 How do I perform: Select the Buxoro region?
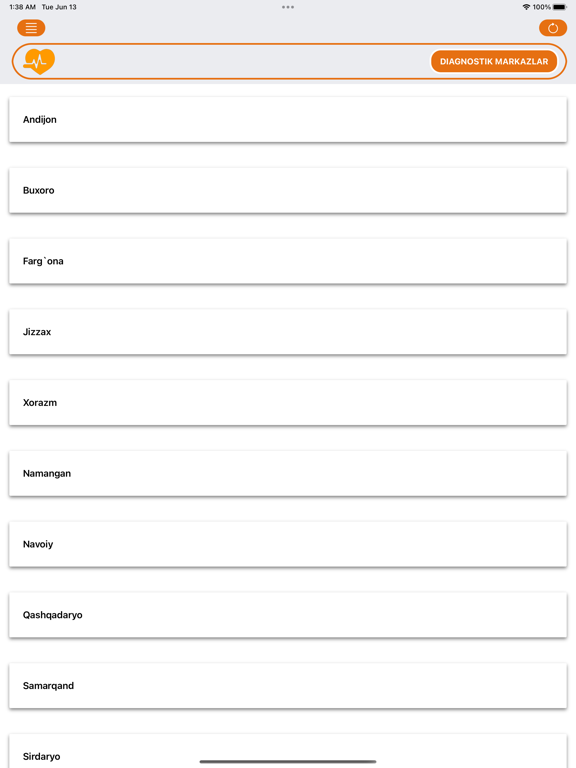click(x=288, y=191)
